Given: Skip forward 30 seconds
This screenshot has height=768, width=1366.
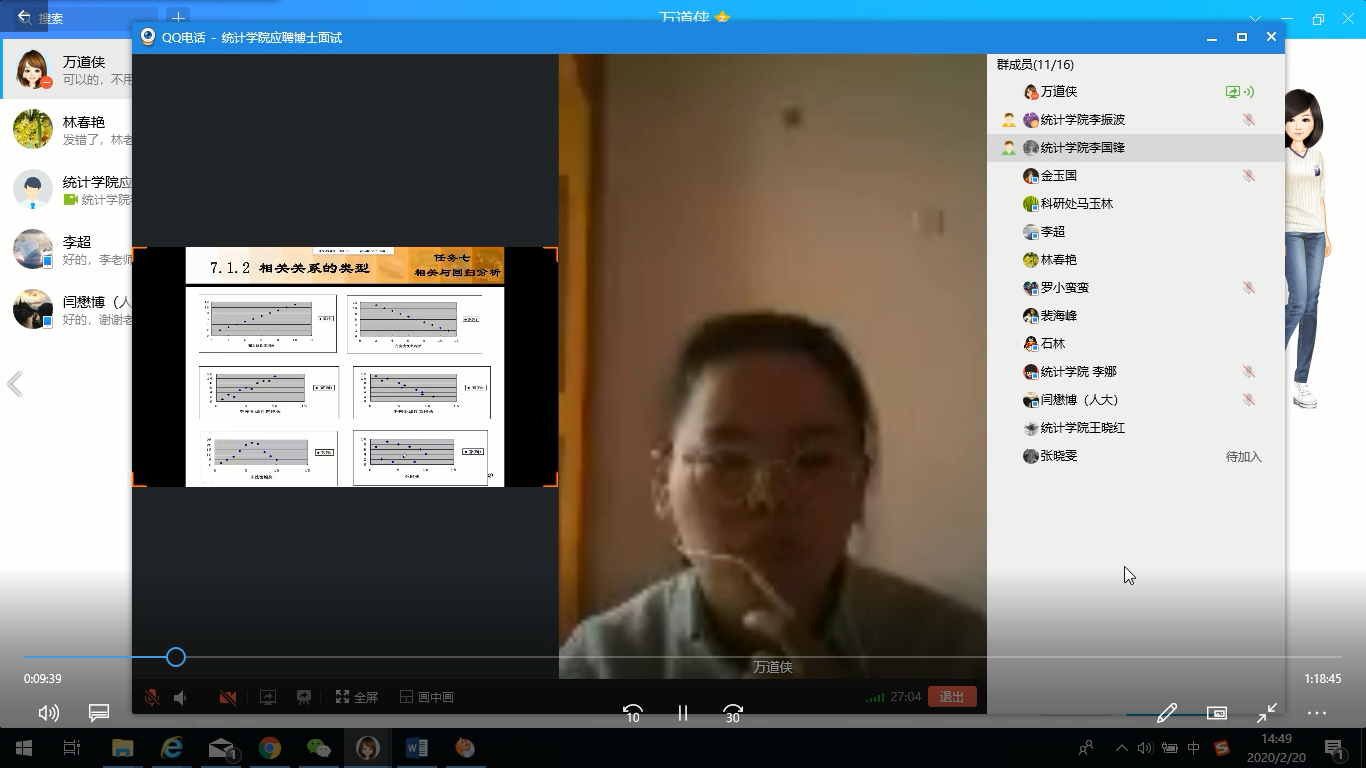Looking at the screenshot, I should click(733, 713).
